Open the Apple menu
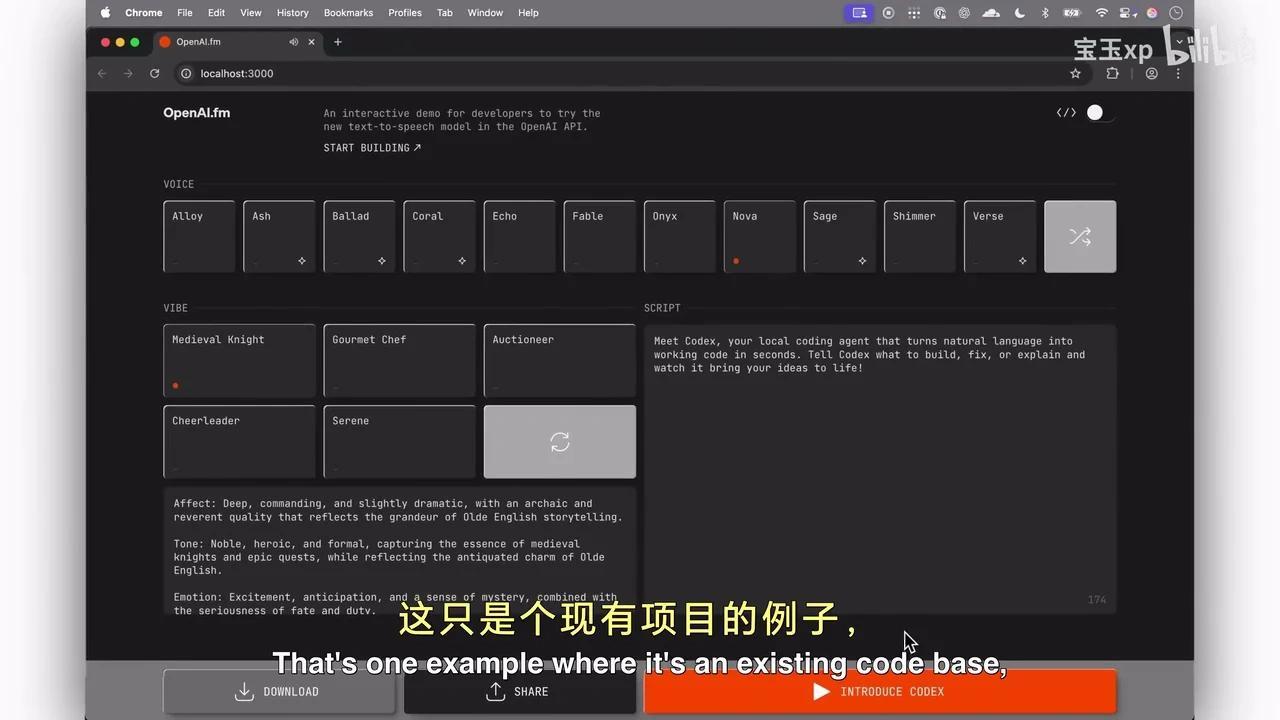1280x720 pixels. tap(105, 13)
